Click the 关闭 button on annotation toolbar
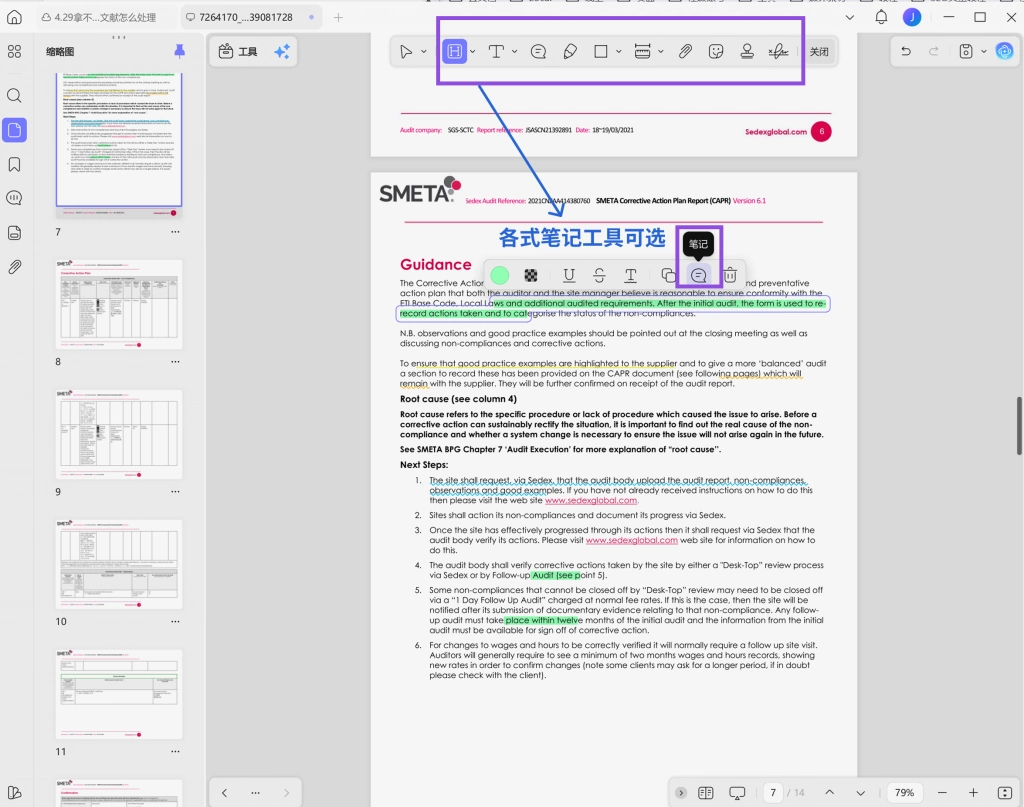1024x807 pixels. (819, 51)
